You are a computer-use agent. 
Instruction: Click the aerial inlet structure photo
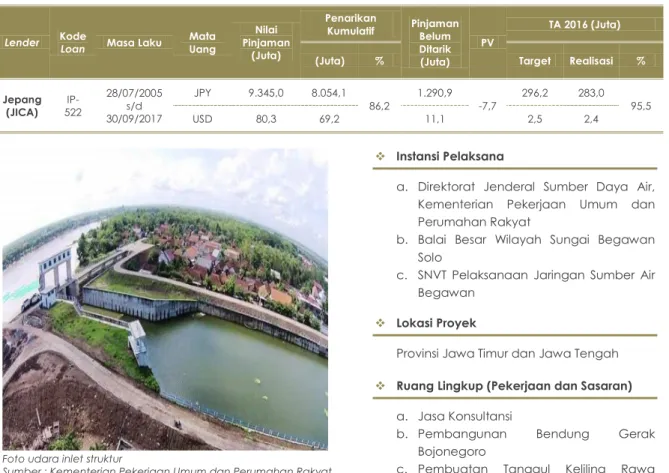coord(165,299)
